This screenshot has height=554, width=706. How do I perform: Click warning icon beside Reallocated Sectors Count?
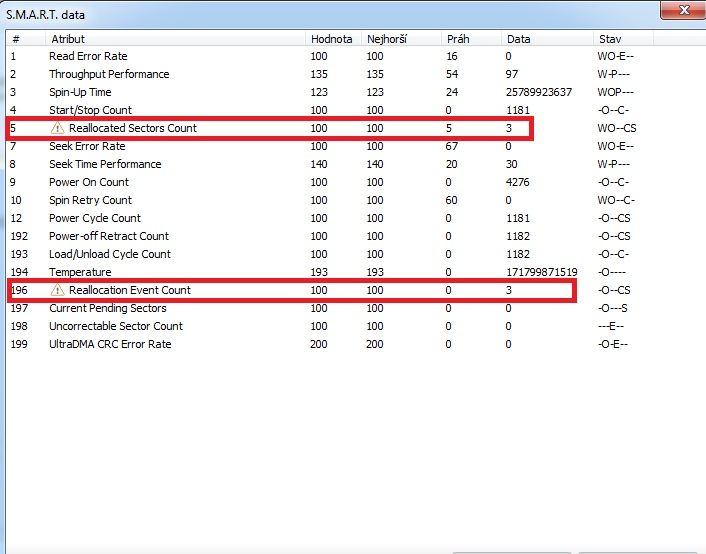coord(57,128)
